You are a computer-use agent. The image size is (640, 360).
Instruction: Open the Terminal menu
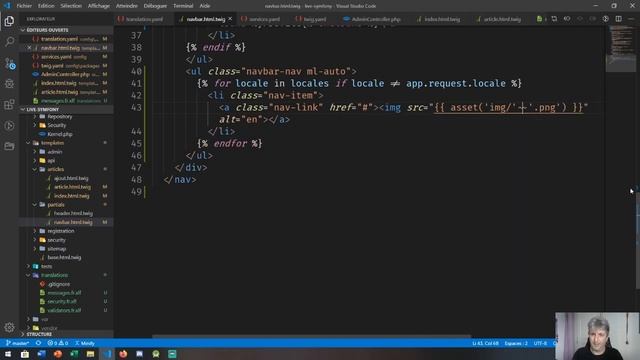pyautogui.click(x=183, y=6)
